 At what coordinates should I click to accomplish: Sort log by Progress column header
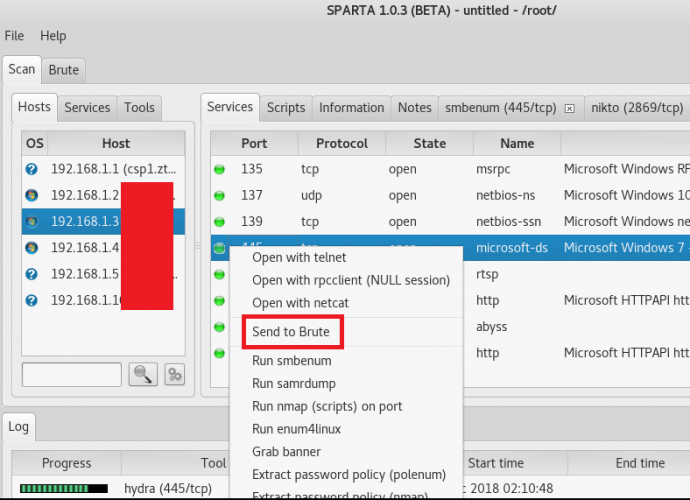pyautogui.click(x=66, y=463)
